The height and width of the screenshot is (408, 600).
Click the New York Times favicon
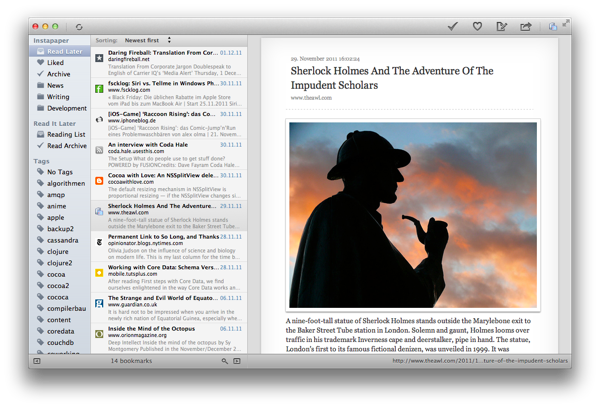[99, 242]
